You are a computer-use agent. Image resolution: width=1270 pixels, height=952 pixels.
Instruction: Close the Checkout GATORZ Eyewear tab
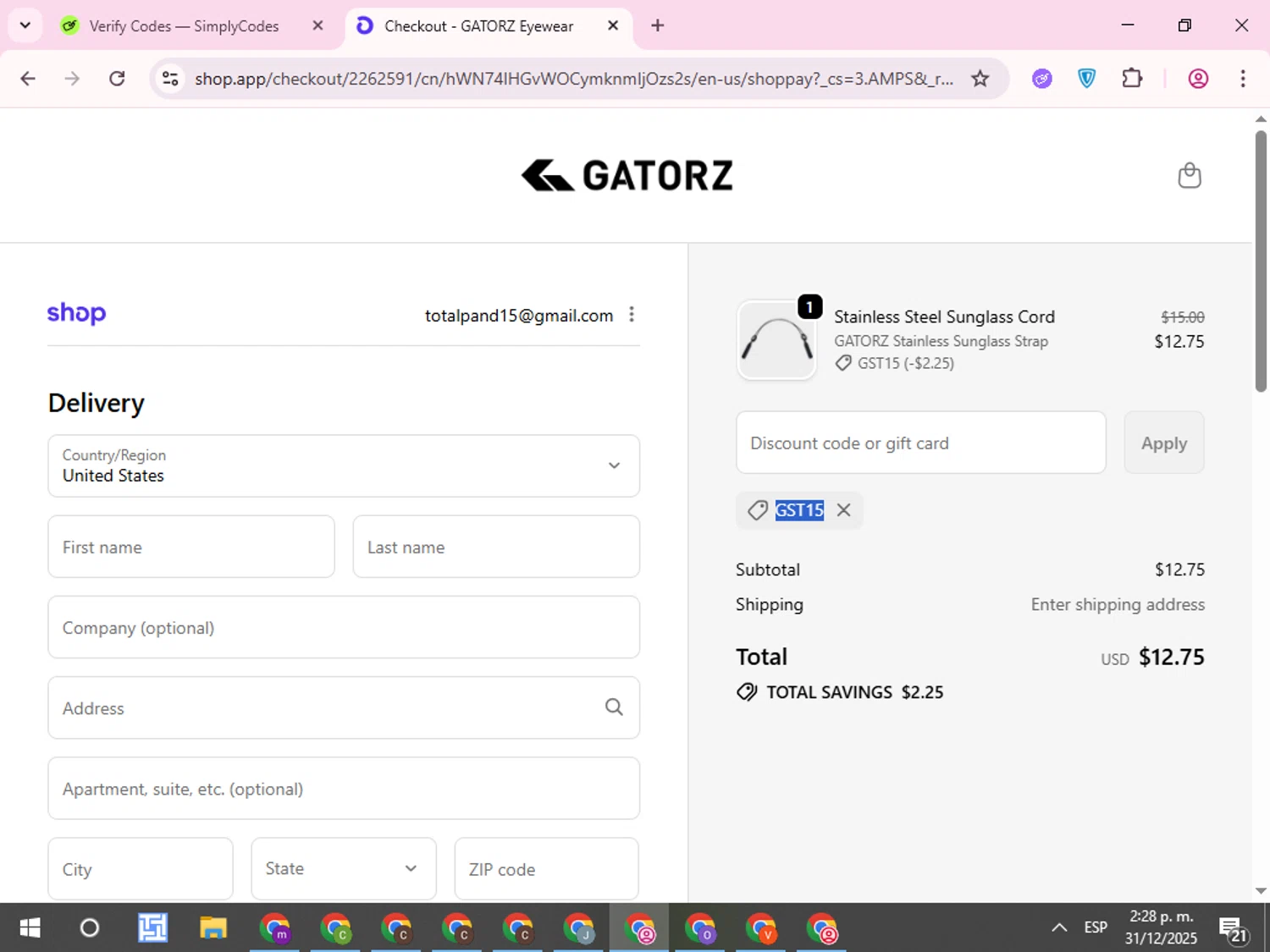click(613, 25)
